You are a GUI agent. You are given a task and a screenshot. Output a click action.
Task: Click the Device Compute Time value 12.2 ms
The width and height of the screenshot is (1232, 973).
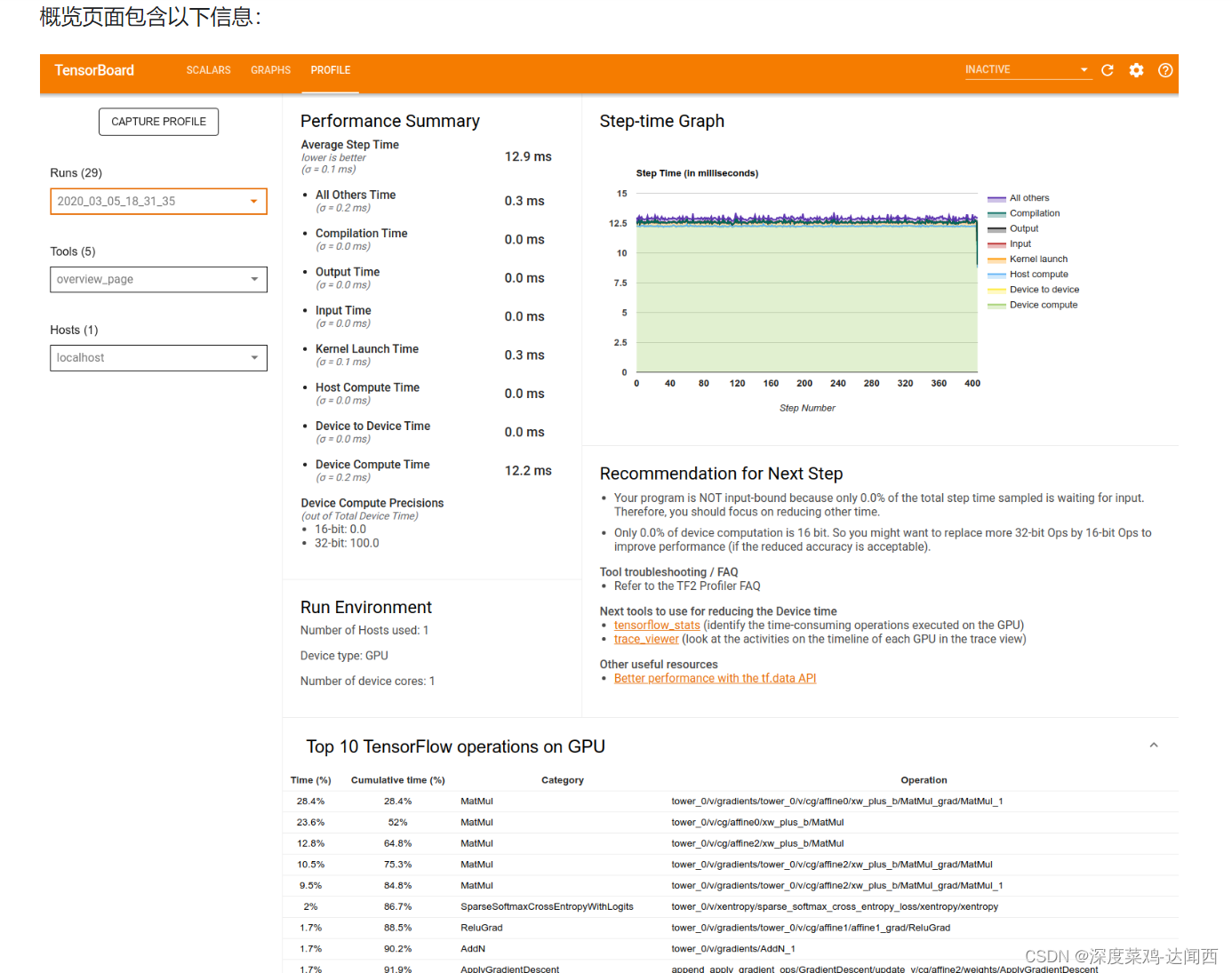pos(528,471)
